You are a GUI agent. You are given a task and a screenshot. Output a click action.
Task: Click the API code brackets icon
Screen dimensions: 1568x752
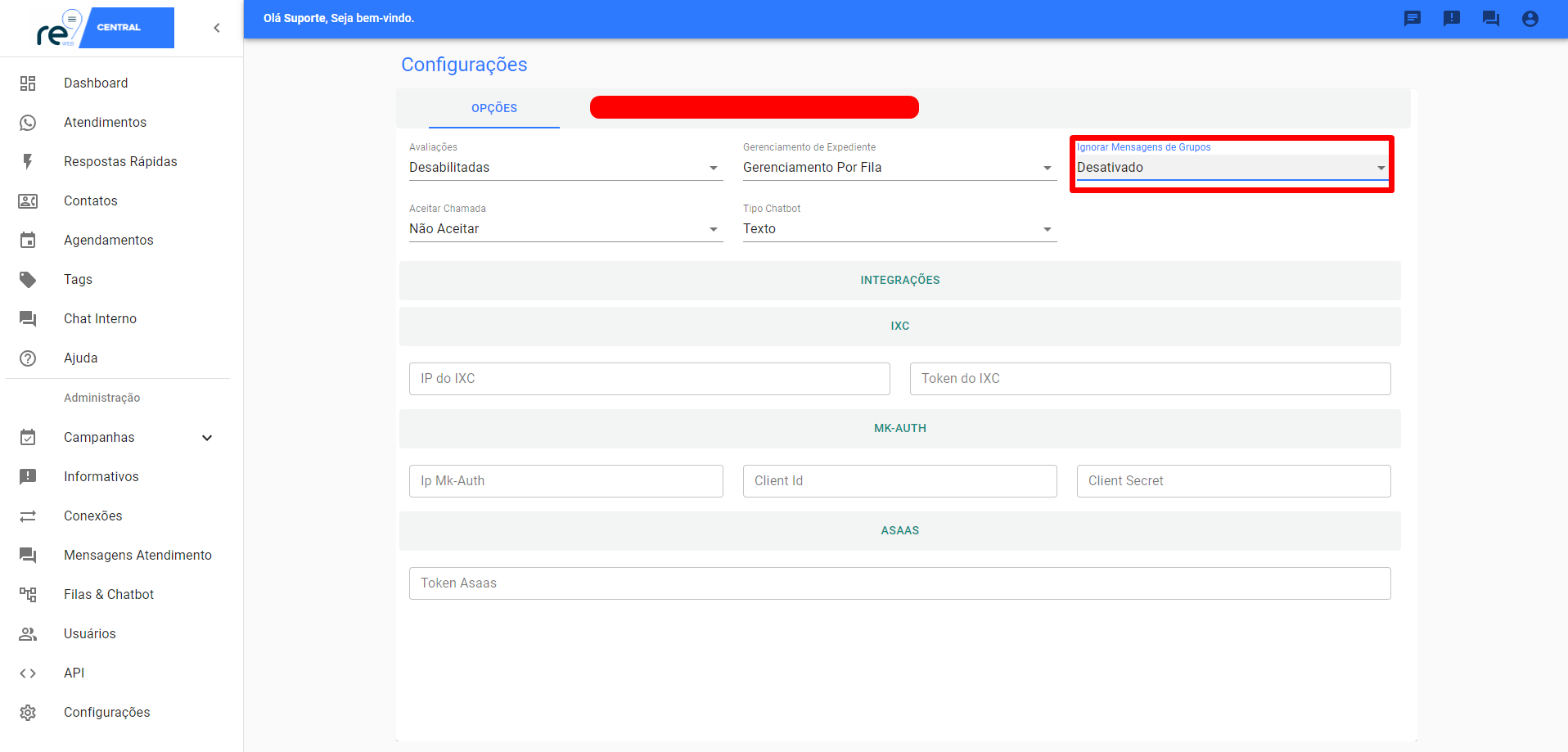click(x=28, y=673)
